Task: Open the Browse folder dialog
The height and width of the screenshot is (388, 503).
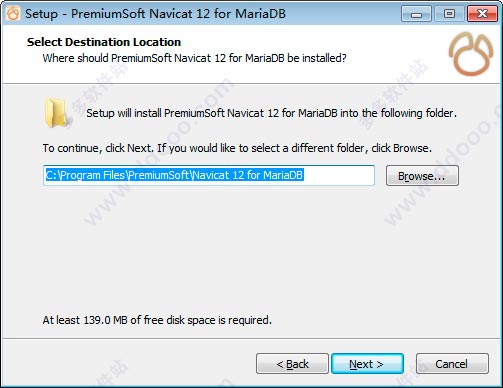Action: coord(422,176)
